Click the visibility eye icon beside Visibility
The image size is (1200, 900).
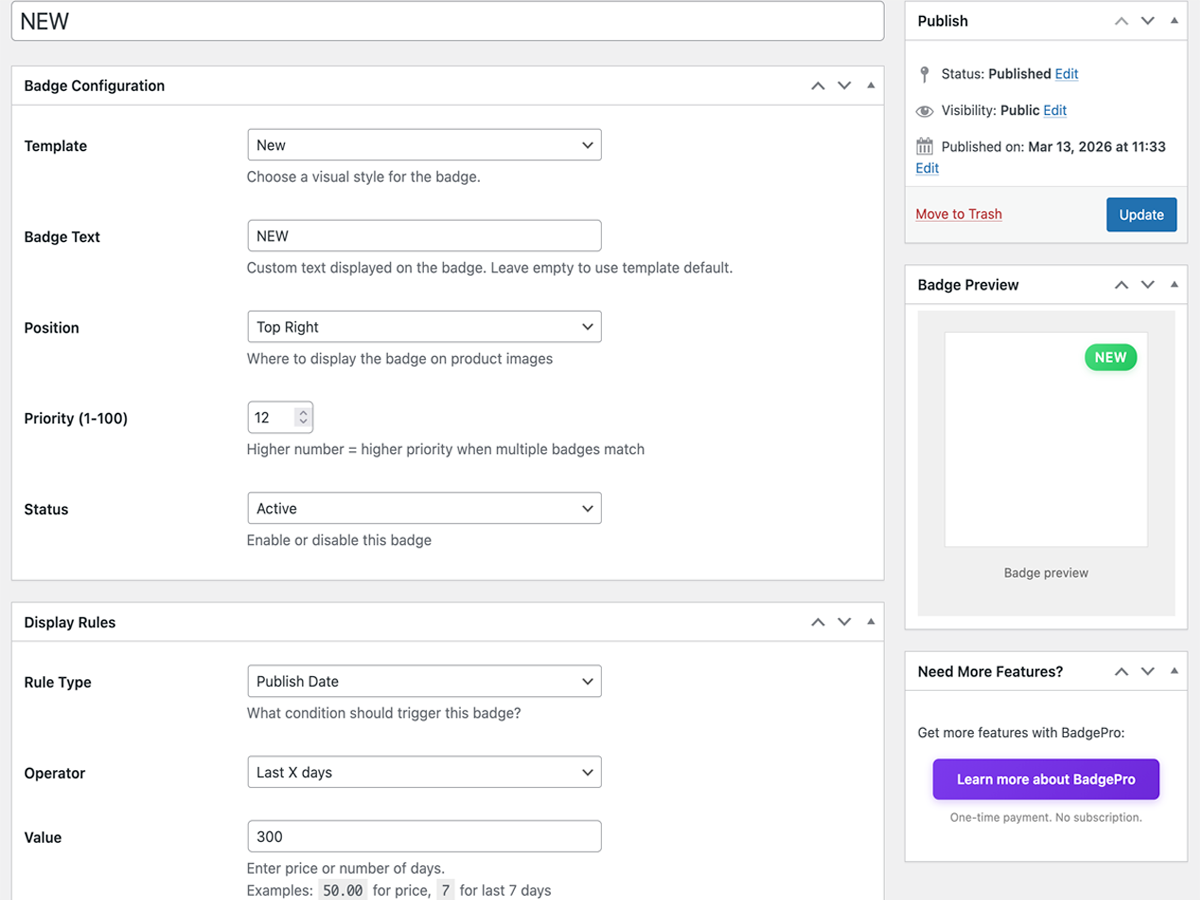click(924, 110)
